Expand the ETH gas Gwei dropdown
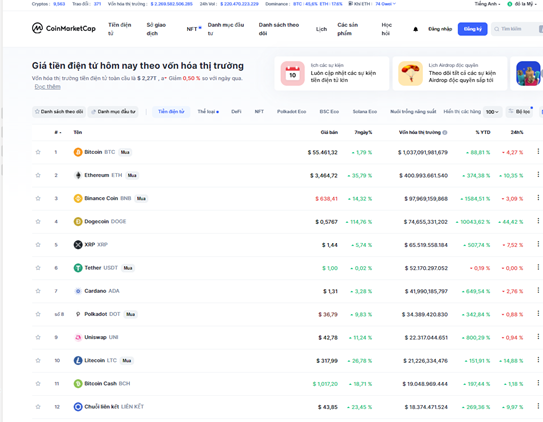This screenshot has width=543, height=422. click(385, 4)
